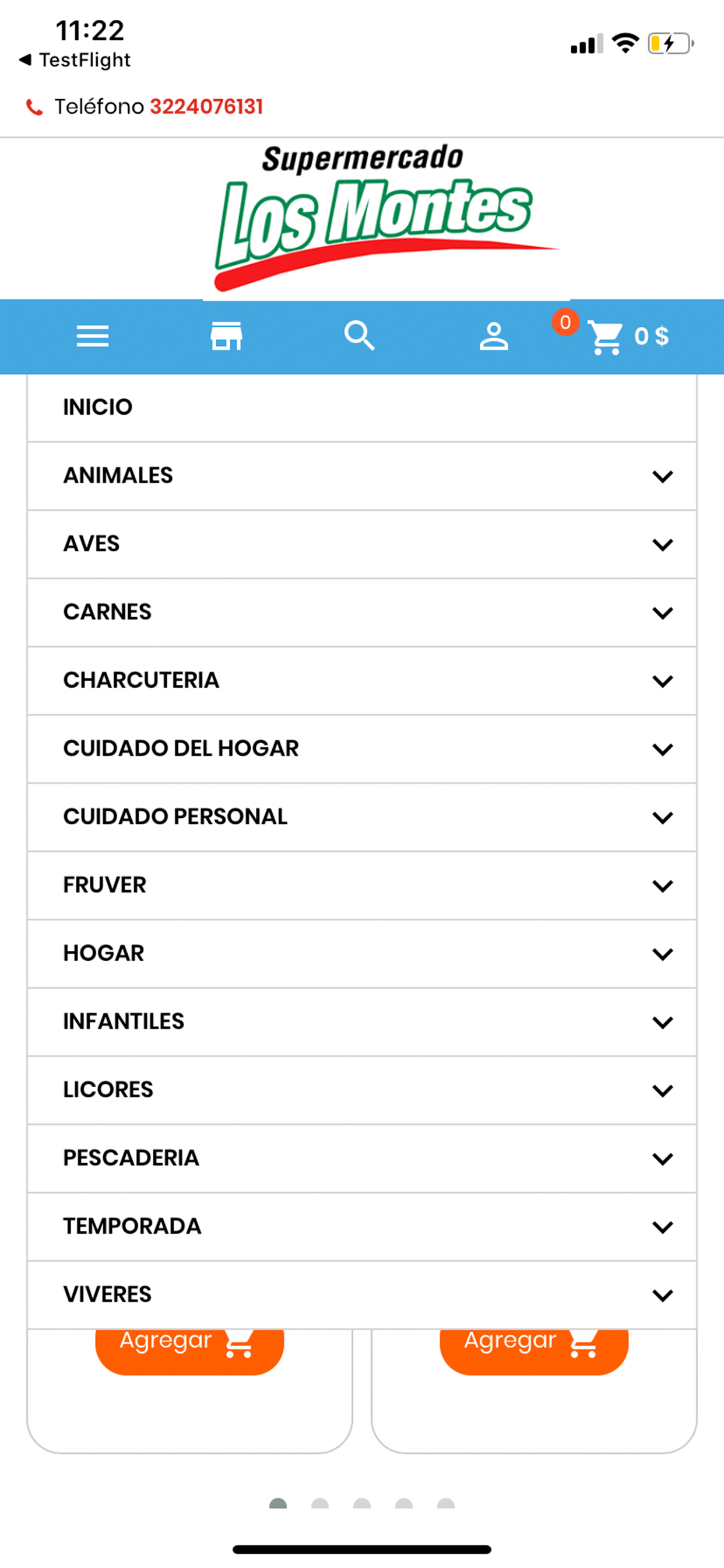Open the shopping cart icon
Viewport: 724px width, 1568px height.
click(x=605, y=337)
